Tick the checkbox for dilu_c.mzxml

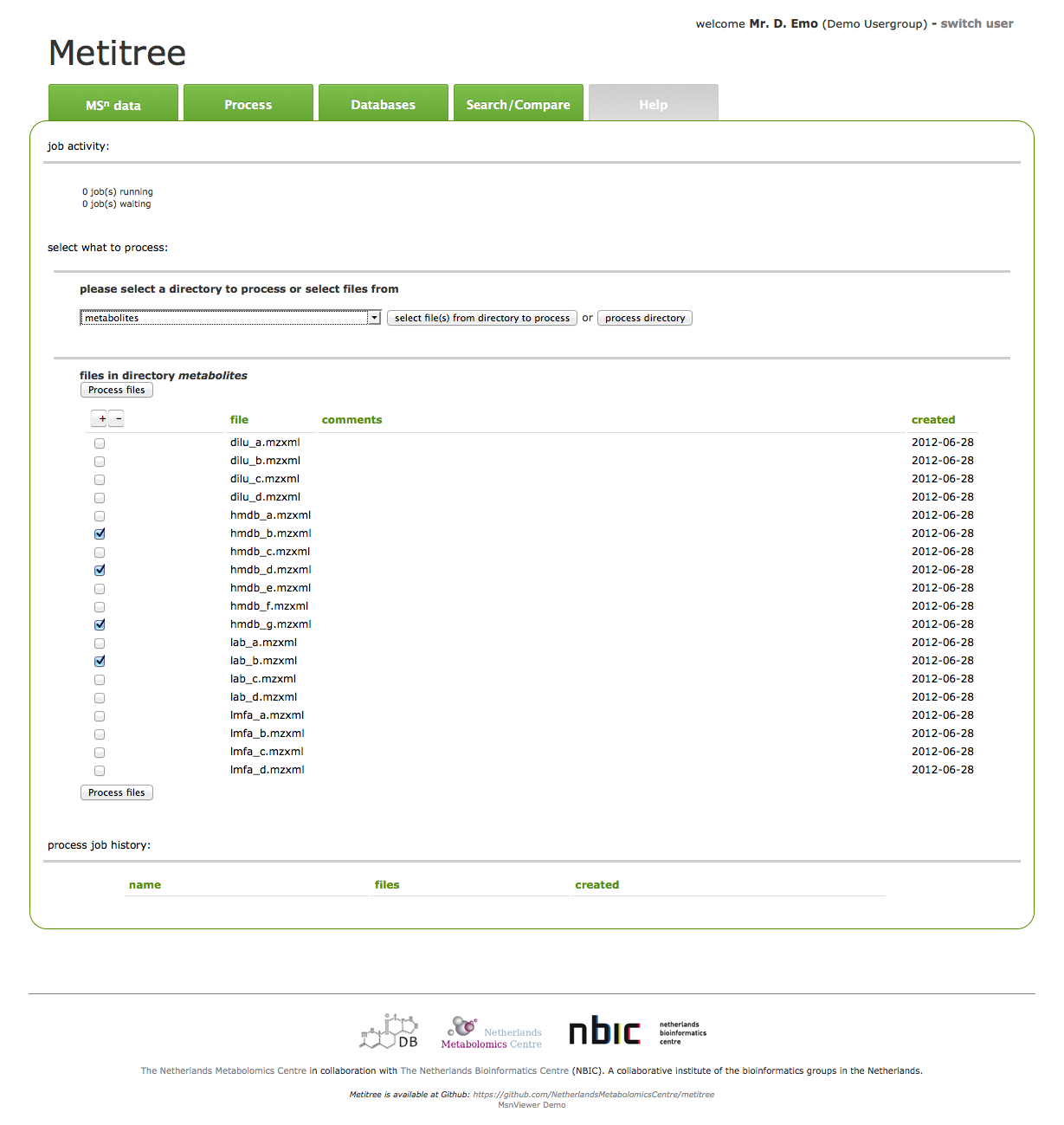point(100,480)
